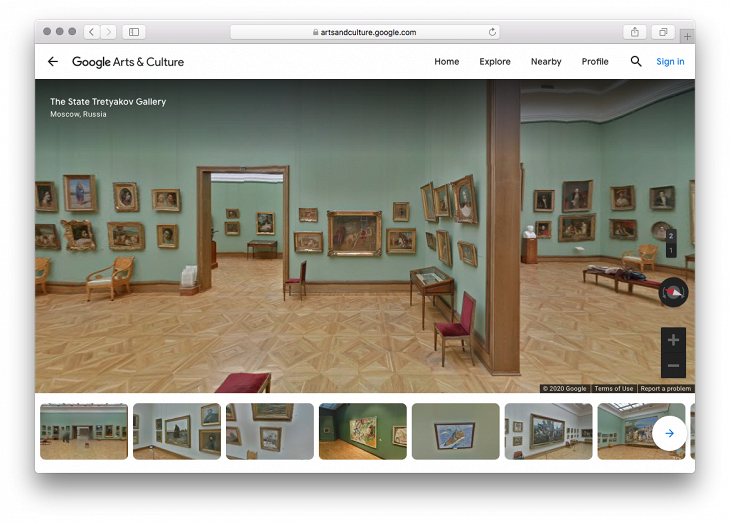Viewport: 730px width, 523px height.
Task: Open search with the magnifier icon
Action: click(636, 62)
